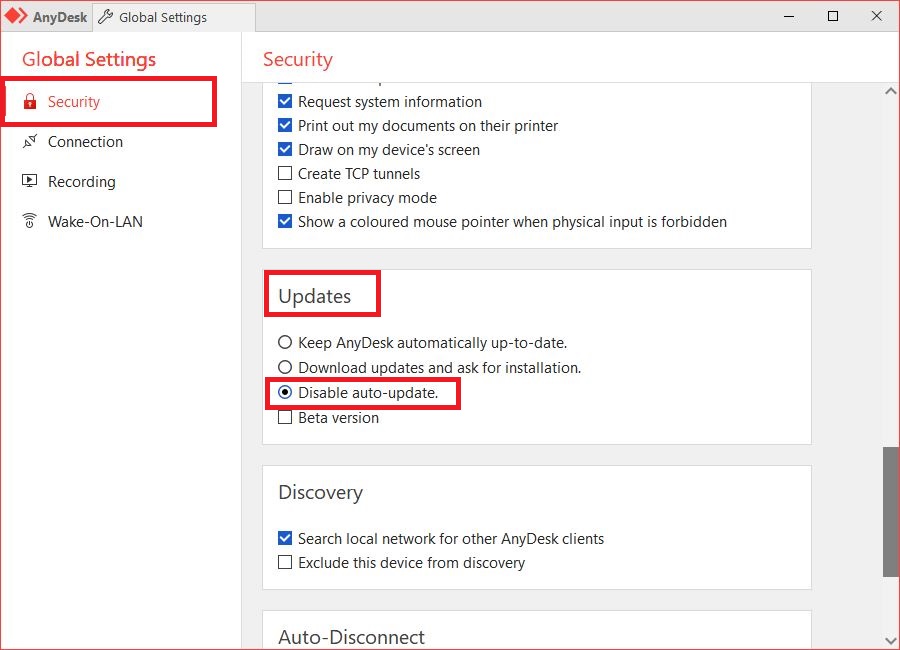Screen dimensions: 900x650
Task: Click the scrollbar down arrow
Action: (x=890, y=640)
